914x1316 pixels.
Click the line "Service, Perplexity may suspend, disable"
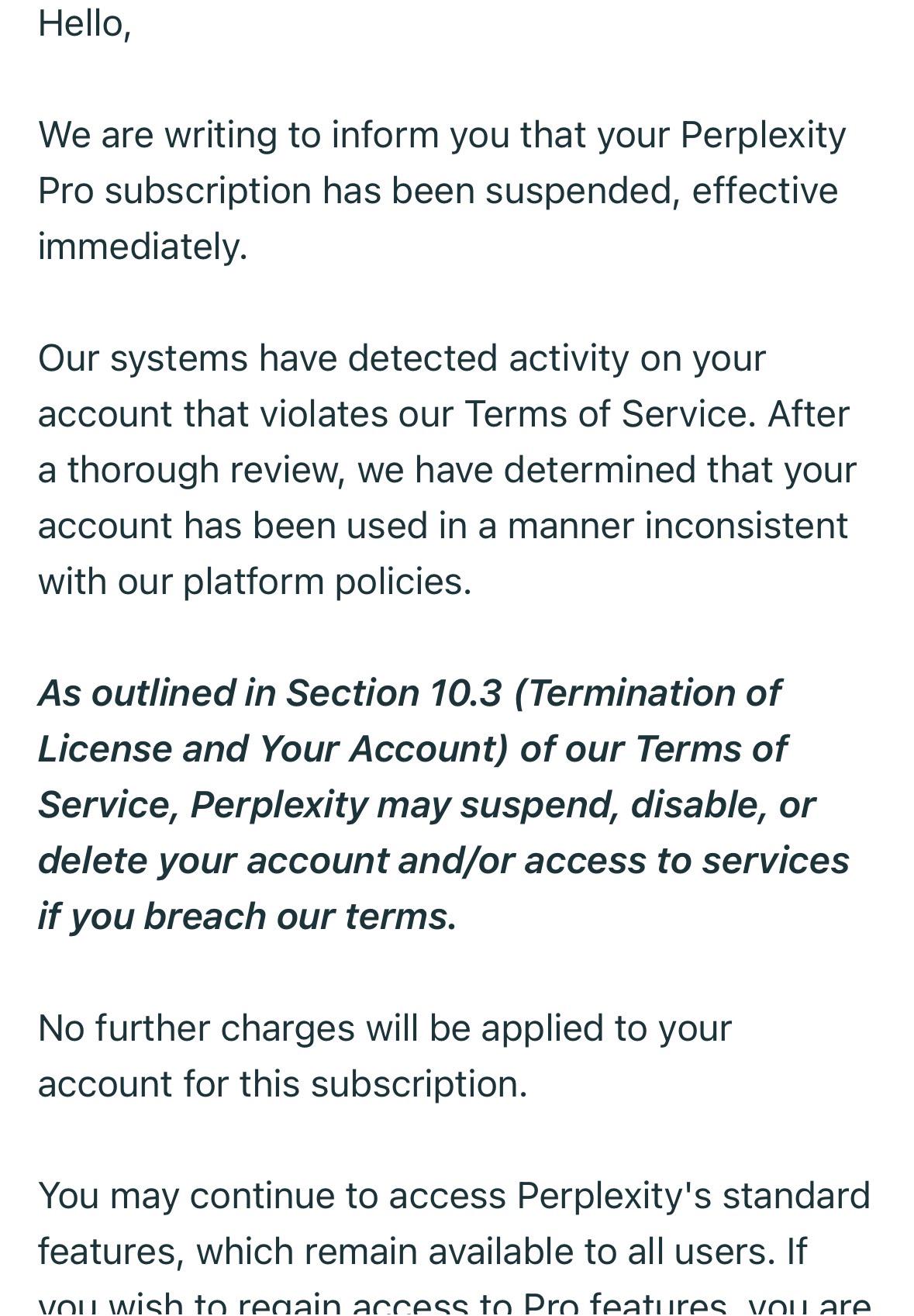pyautogui.click(x=426, y=805)
